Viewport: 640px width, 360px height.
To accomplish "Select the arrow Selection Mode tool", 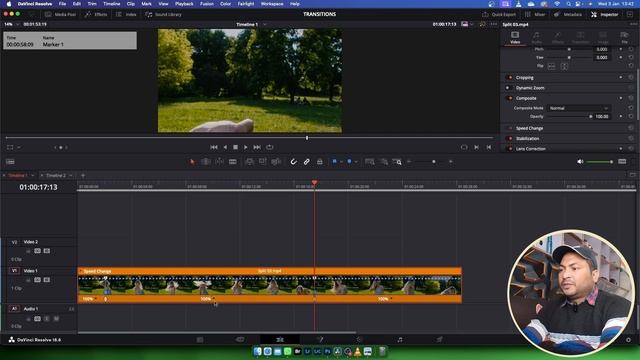I will coord(192,162).
